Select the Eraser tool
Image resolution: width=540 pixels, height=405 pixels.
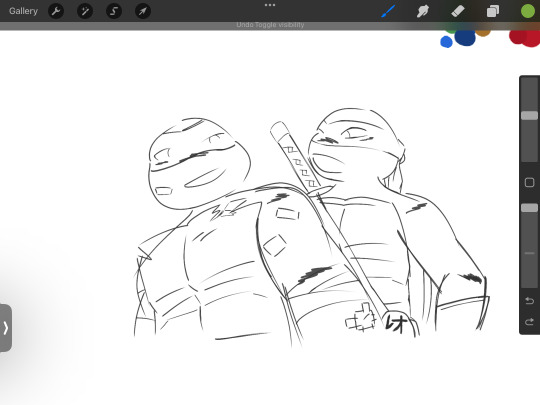(x=458, y=11)
